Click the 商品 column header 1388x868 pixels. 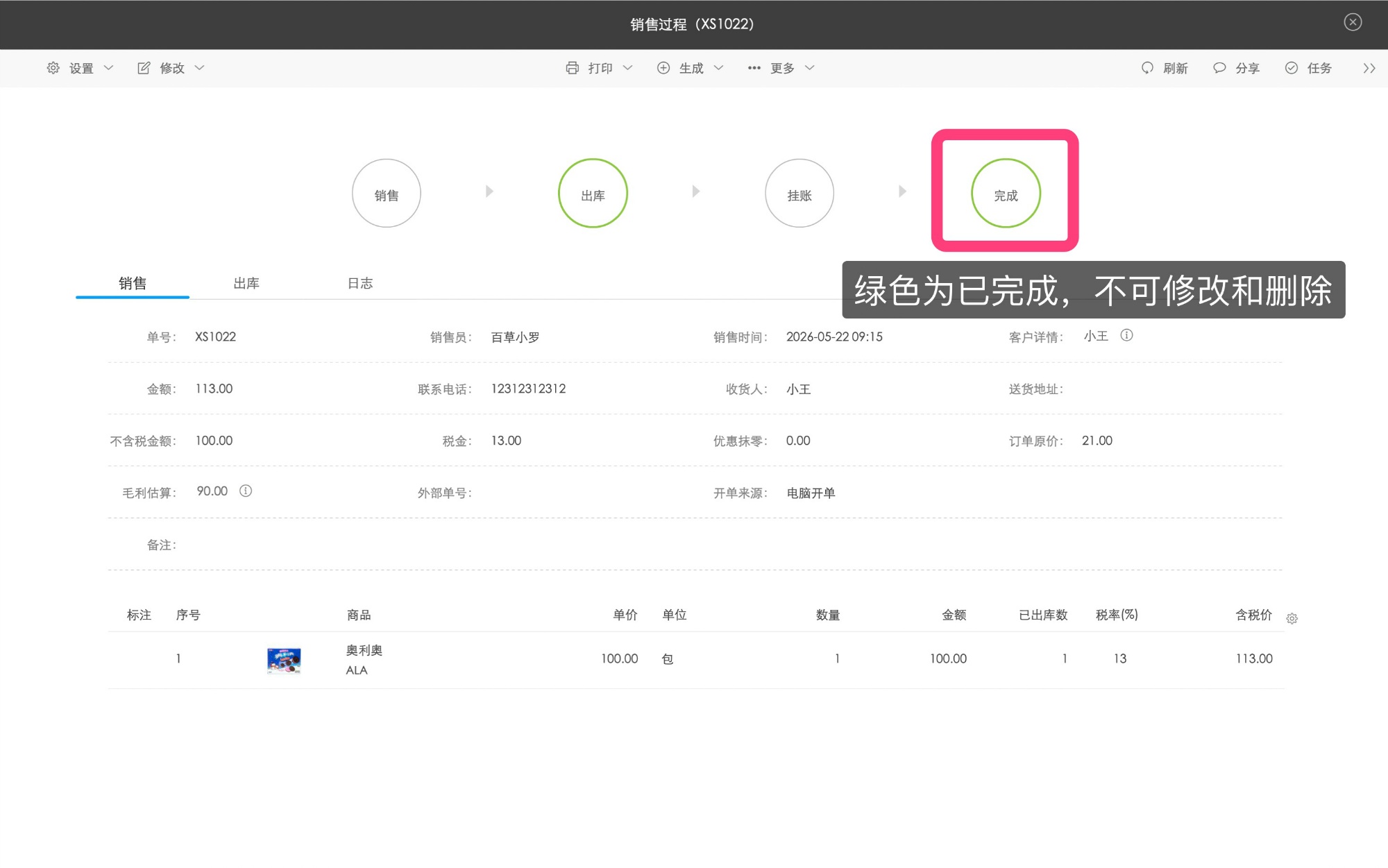359,615
